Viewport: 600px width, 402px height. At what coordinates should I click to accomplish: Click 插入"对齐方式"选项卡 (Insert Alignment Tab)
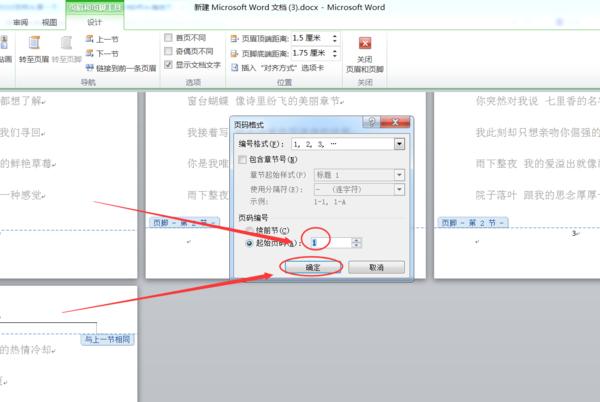[278, 68]
